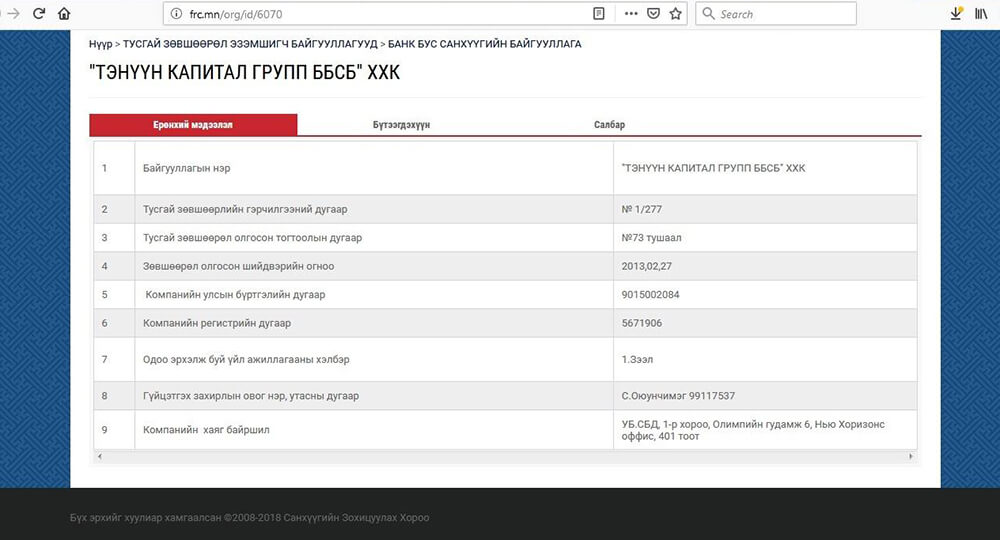
Task: Open ТУСГАЙ ЗӨВШӨӨРӨЛ ЭЗЭМШИГЧ БАЙГУУЛЛАГУУД breadcrumb
Action: (250, 44)
